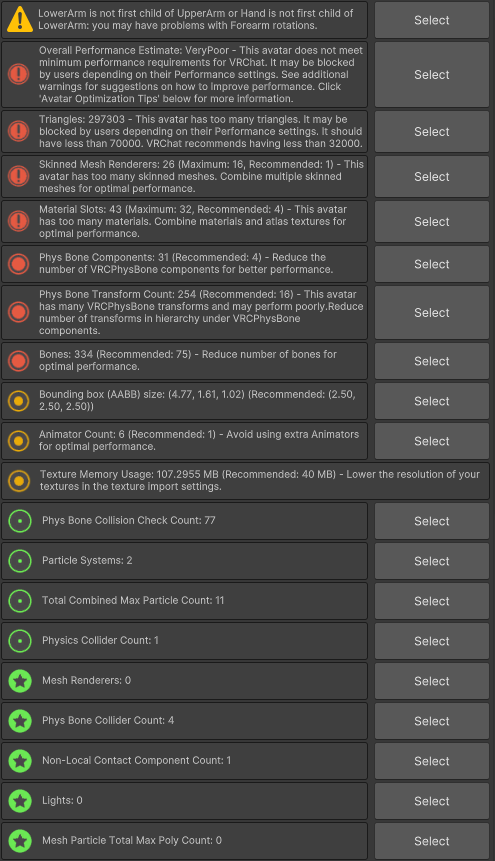Click the red circle icon for Bones: 334
This screenshot has height=861, width=495.
(19, 361)
